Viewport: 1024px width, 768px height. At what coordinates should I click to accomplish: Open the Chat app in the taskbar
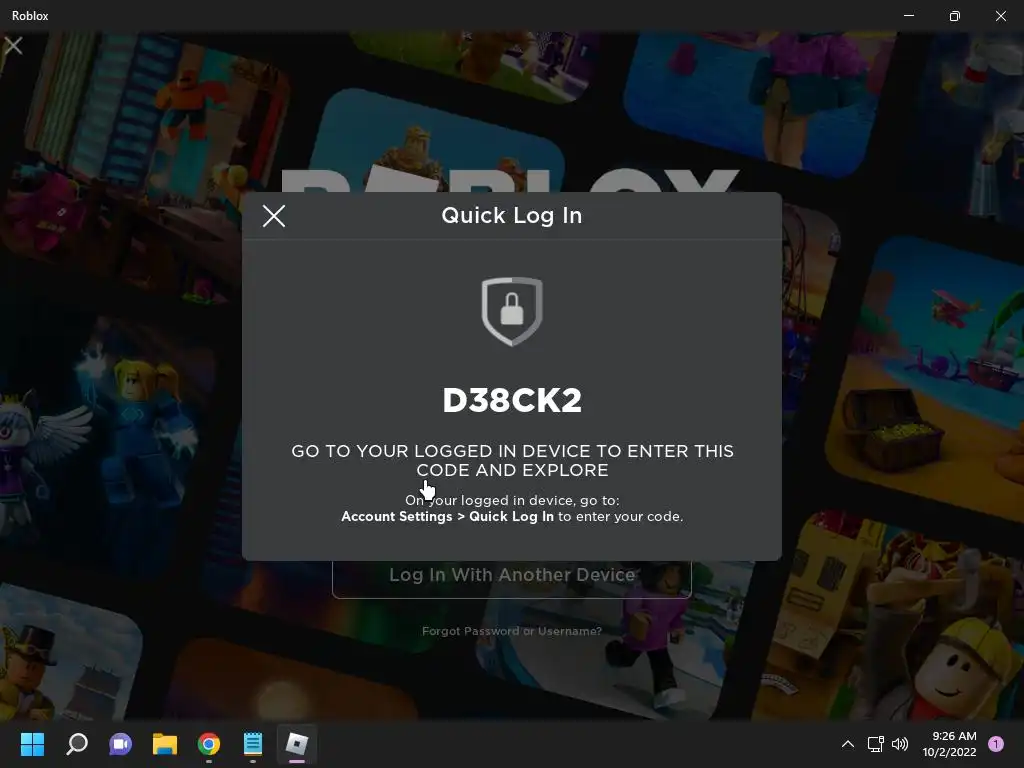[x=120, y=744]
